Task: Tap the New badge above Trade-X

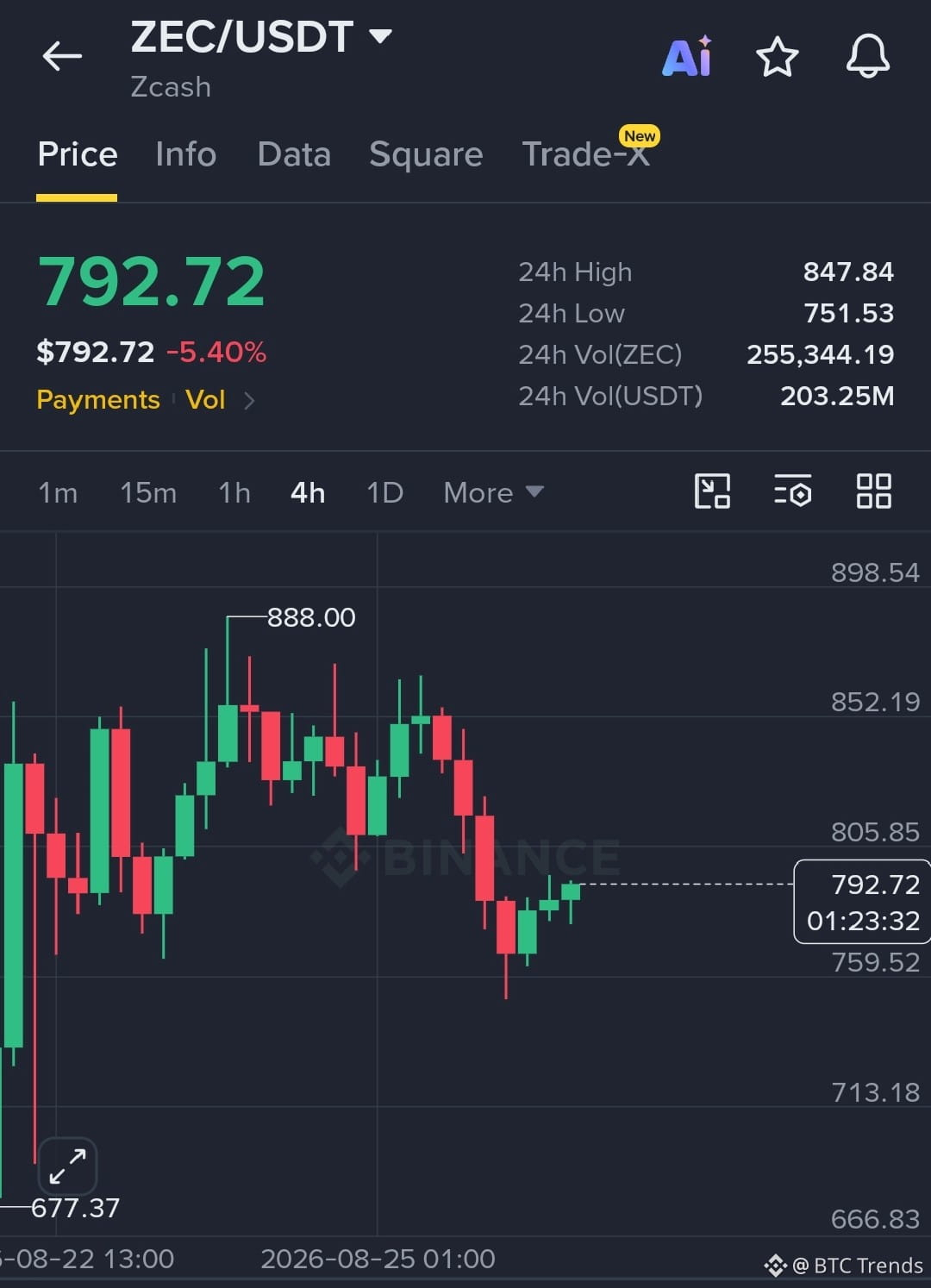Action: pyautogui.click(x=640, y=136)
